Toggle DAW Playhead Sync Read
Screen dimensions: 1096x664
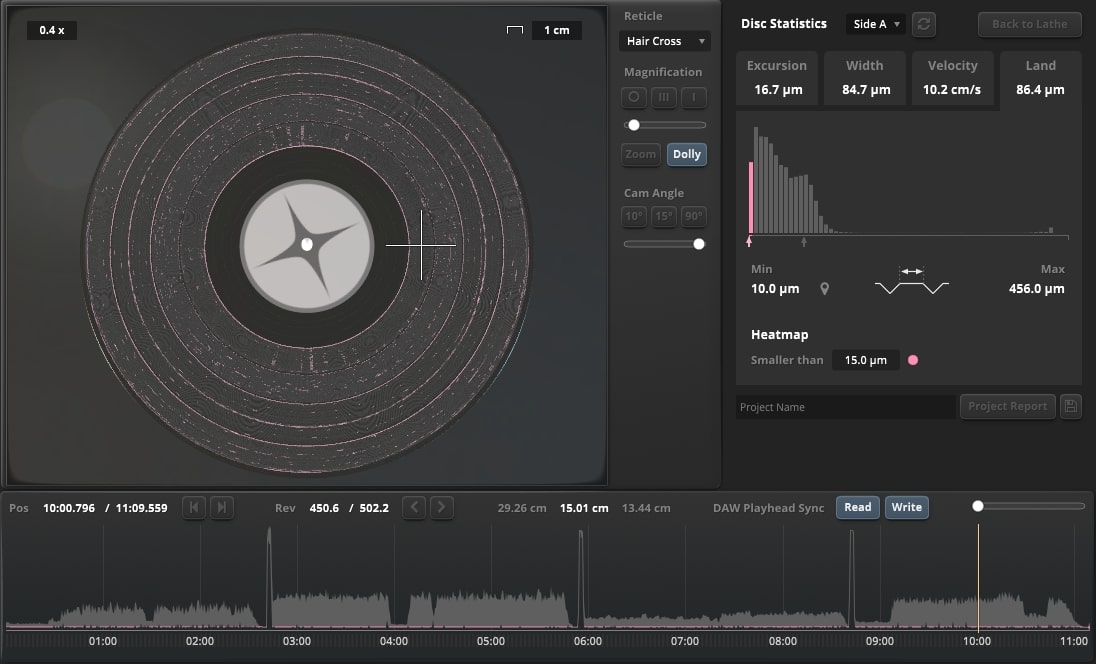click(x=857, y=508)
